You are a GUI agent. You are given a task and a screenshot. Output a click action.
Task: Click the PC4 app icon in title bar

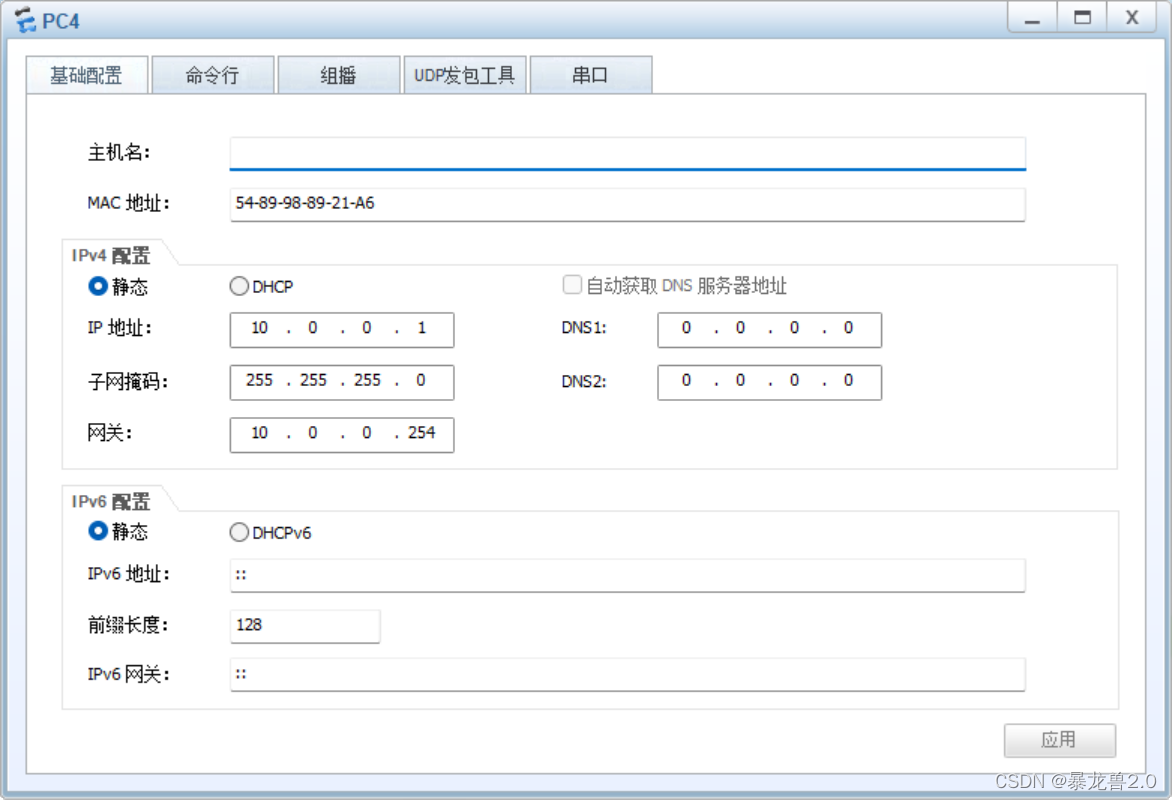click(25, 20)
